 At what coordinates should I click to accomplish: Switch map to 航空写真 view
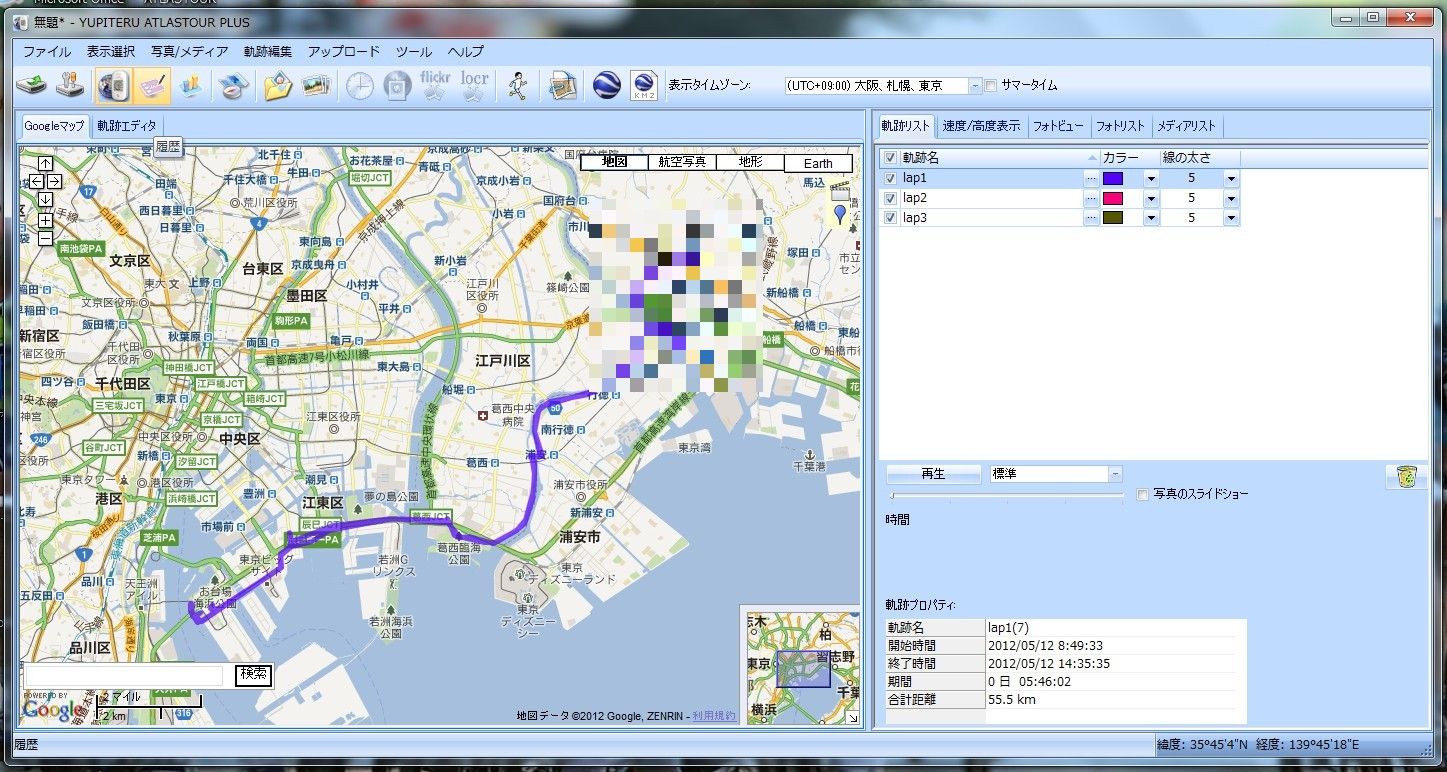tap(682, 162)
